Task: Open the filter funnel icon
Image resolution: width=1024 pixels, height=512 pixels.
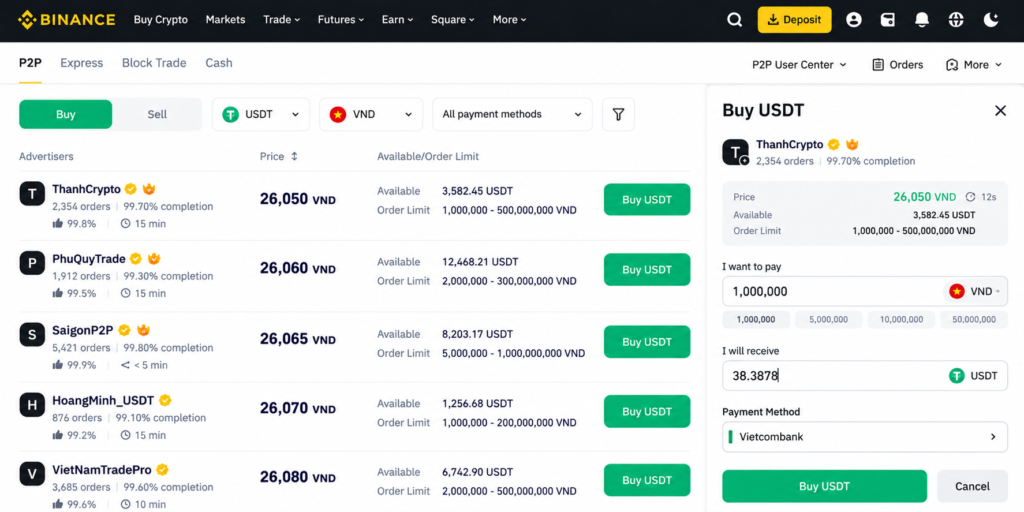Action: tap(618, 114)
